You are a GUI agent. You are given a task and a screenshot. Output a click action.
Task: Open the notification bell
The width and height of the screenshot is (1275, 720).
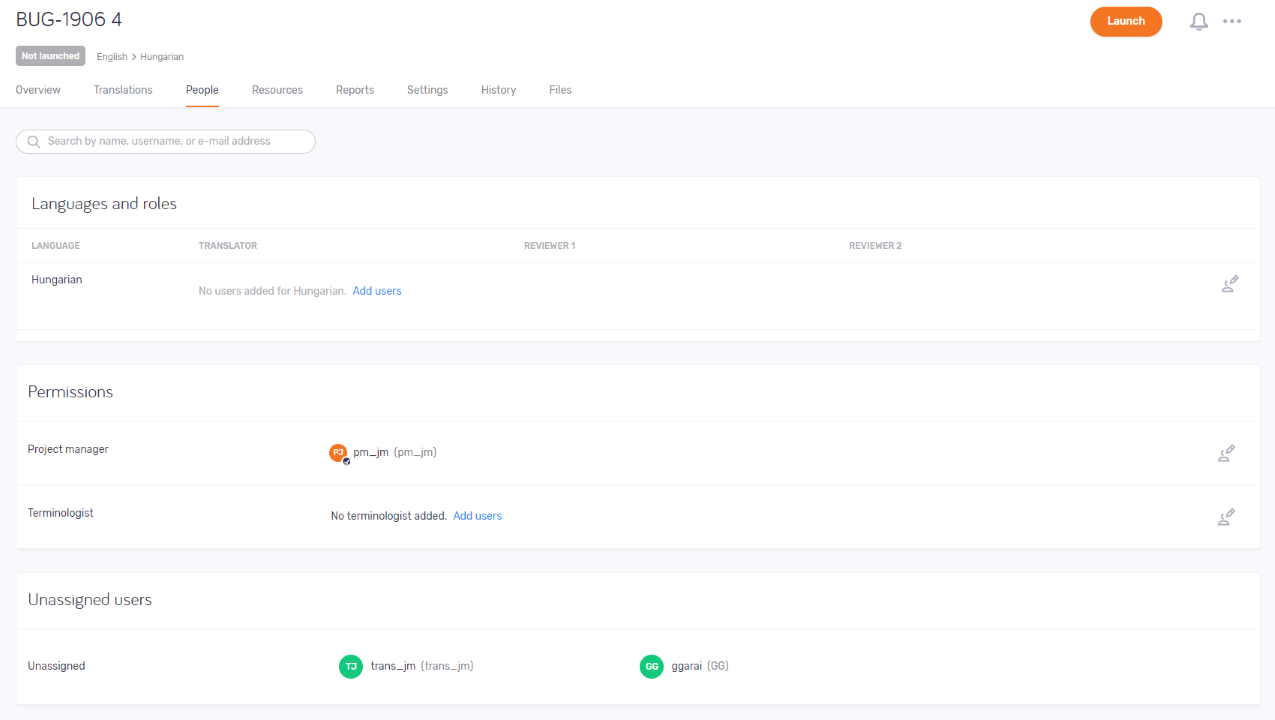(x=1198, y=21)
